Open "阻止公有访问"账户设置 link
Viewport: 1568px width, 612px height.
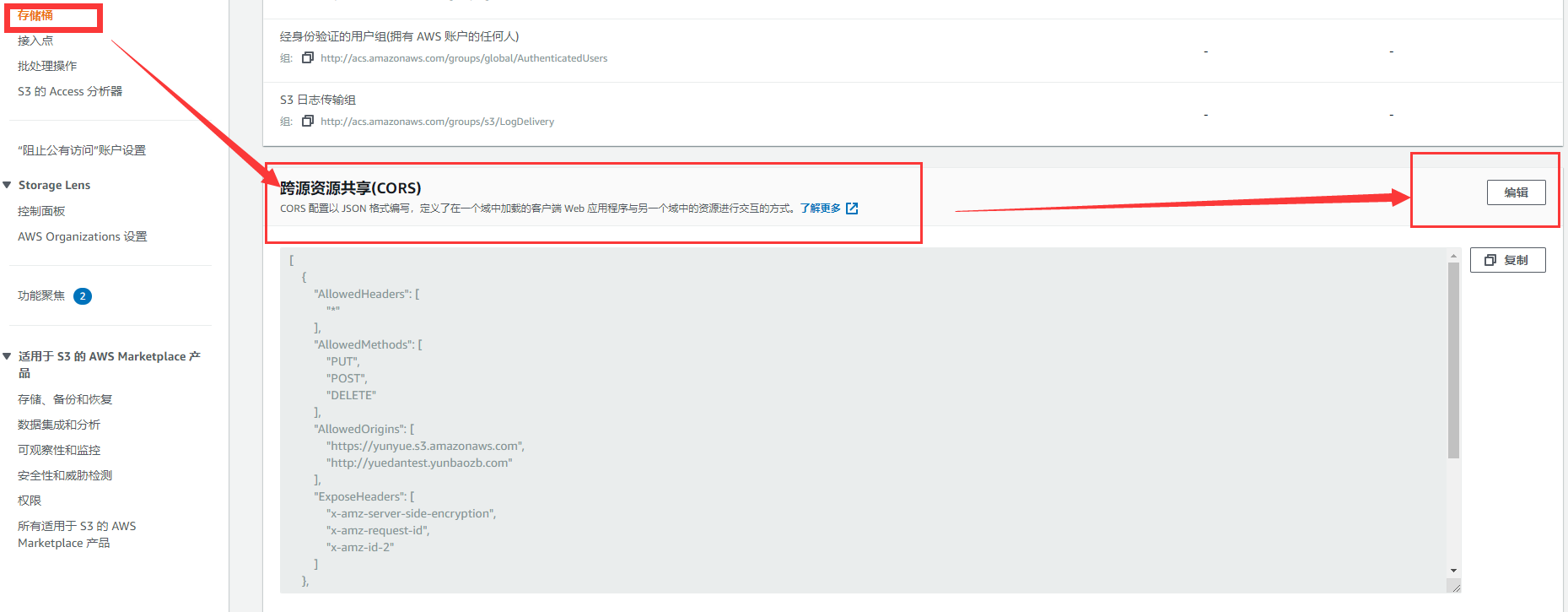tap(82, 150)
